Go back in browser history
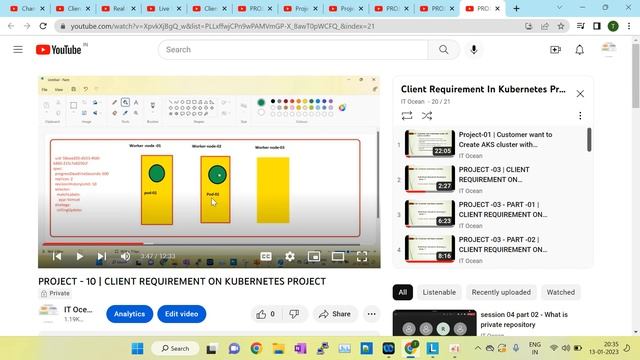The width and height of the screenshot is (640, 360). [11, 26]
